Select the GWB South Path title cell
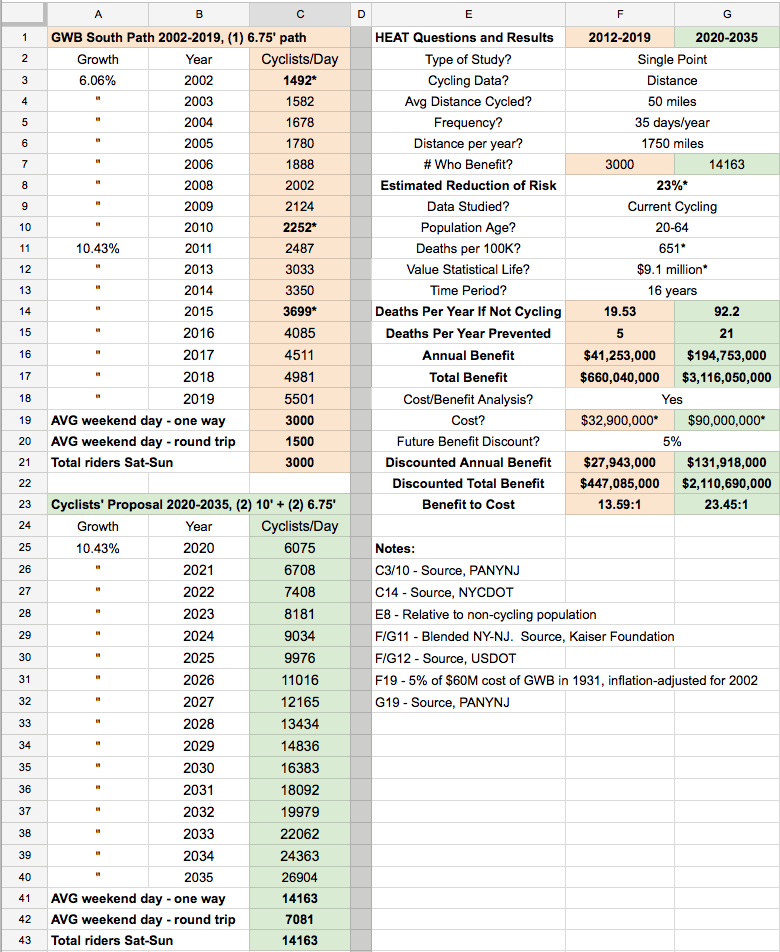The width and height of the screenshot is (780, 952). click(x=198, y=37)
